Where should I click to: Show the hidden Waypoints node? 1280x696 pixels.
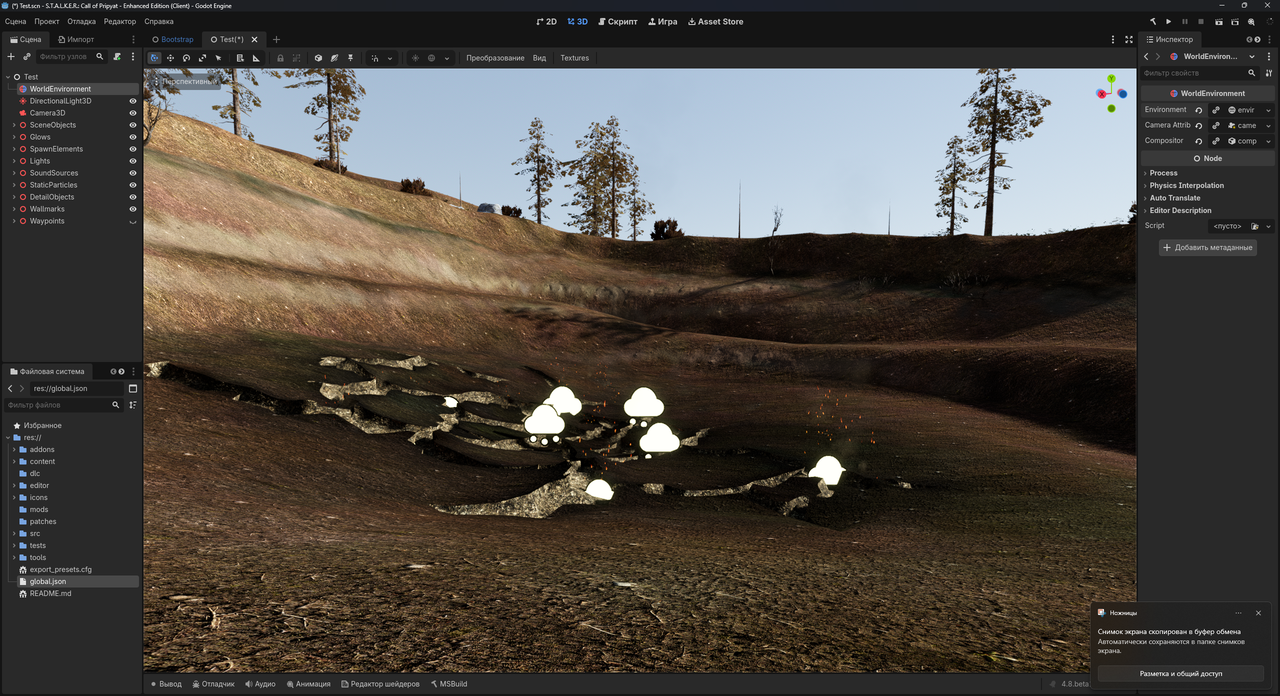pos(133,221)
